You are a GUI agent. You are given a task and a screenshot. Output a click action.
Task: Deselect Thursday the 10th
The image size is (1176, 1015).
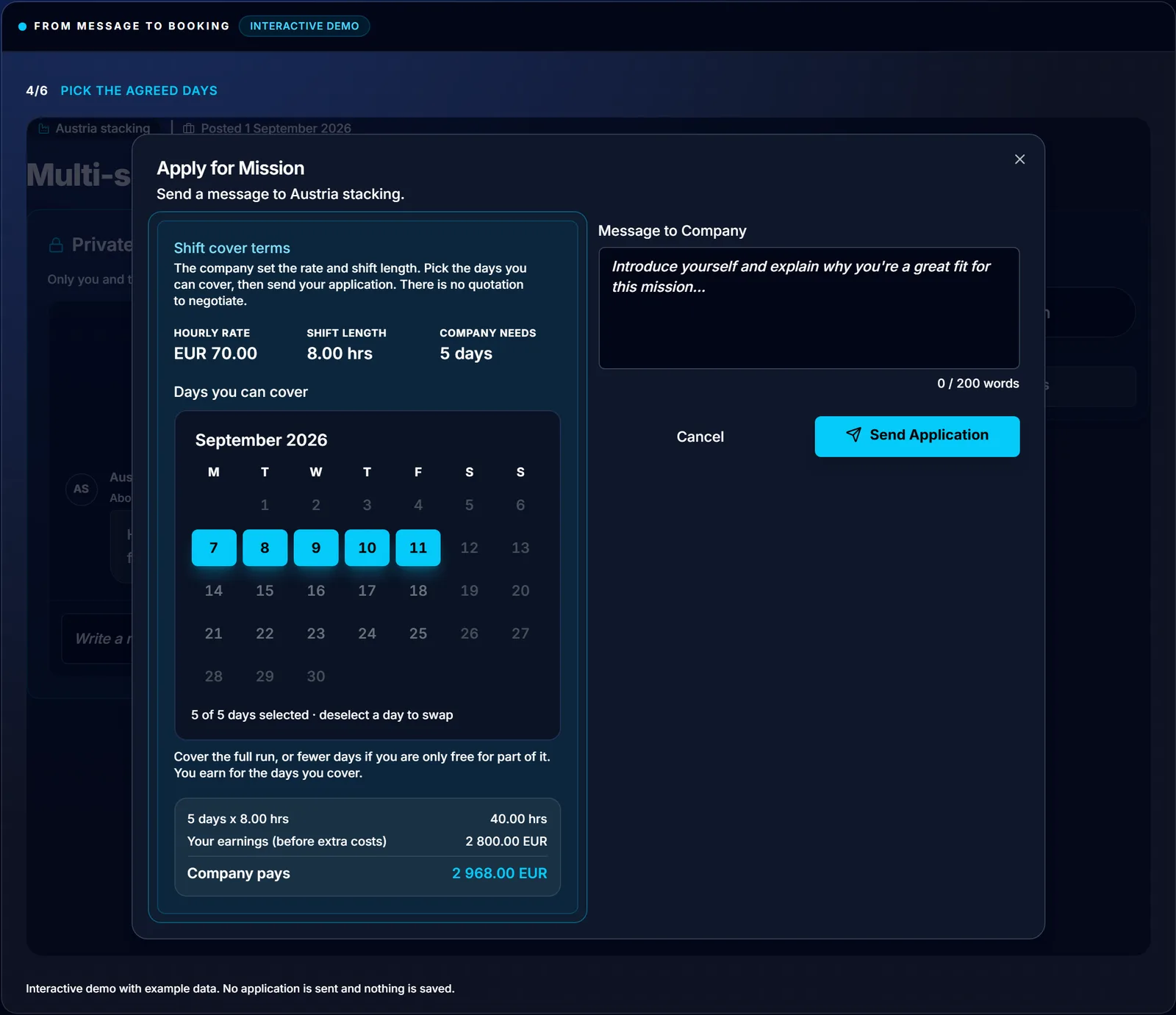(x=367, y=548)
